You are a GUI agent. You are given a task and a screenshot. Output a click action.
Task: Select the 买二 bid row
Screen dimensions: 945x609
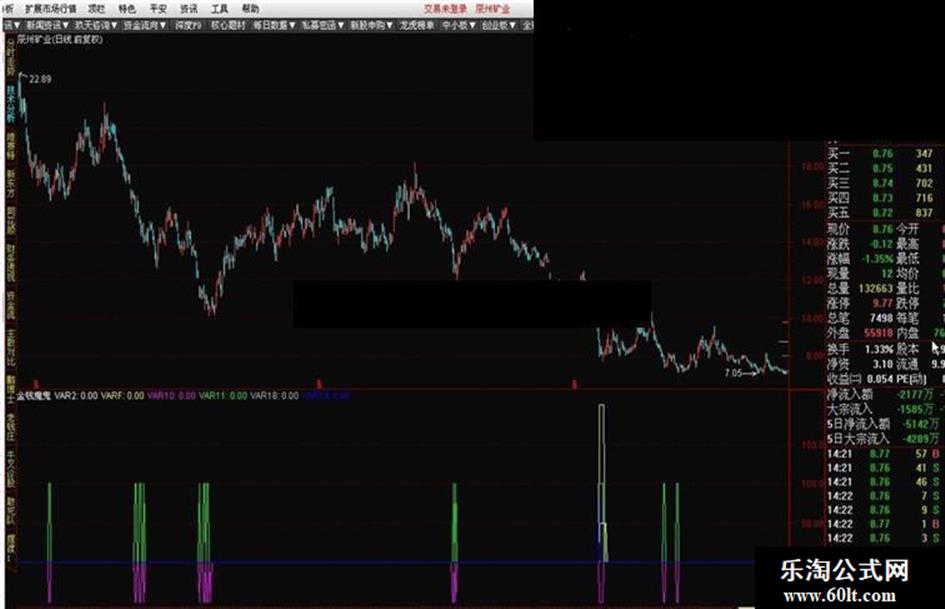[883, 168]
